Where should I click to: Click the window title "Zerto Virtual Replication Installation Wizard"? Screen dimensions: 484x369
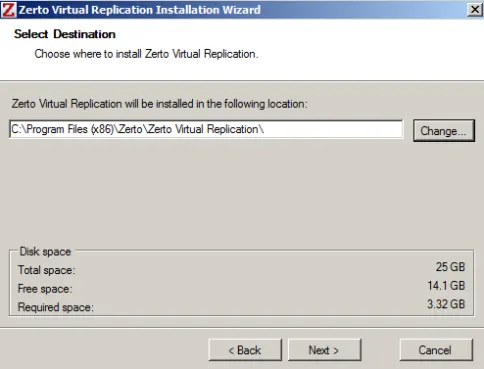pos(139,10)
